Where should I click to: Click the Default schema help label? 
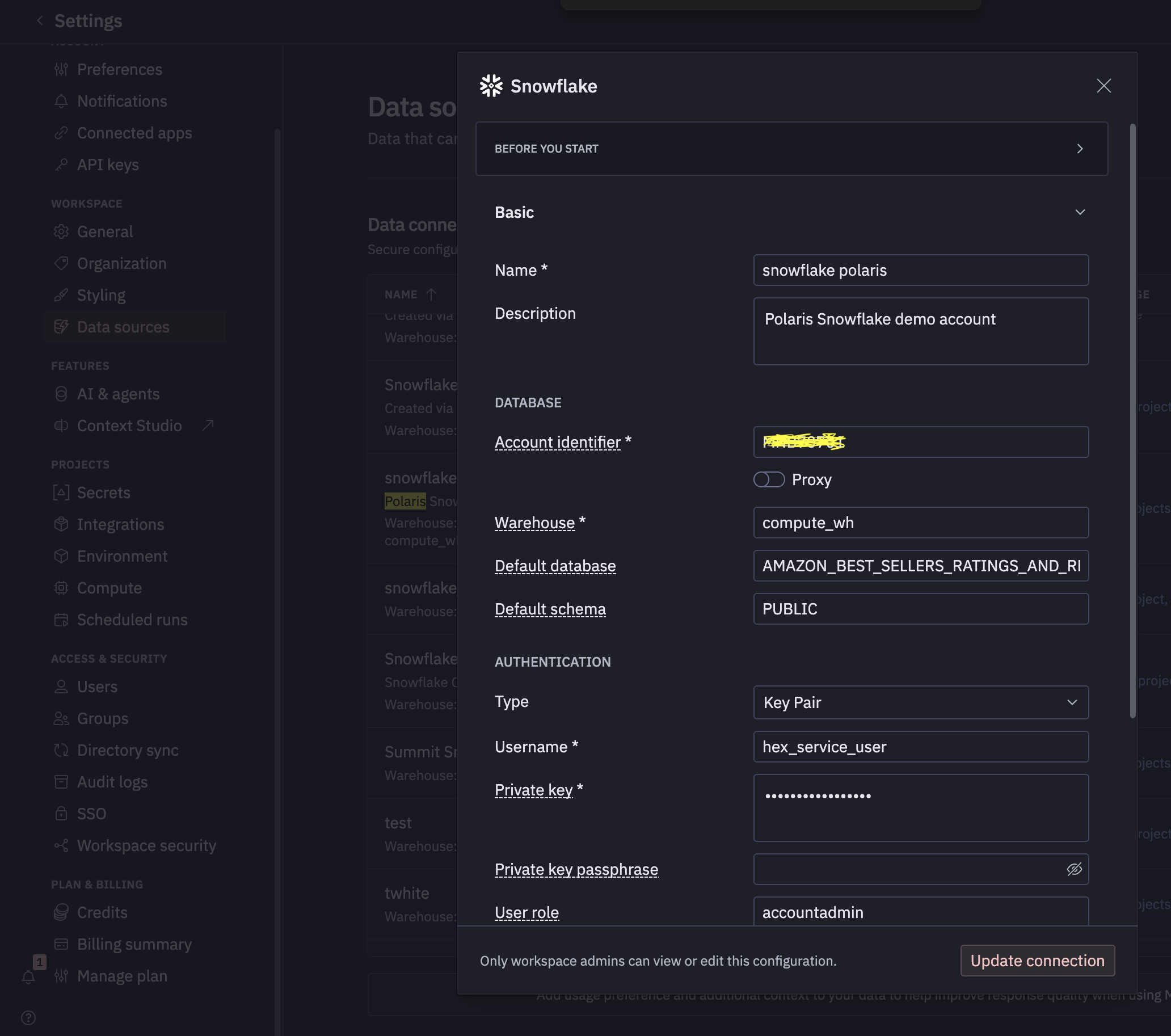click(x=550, y=609)
